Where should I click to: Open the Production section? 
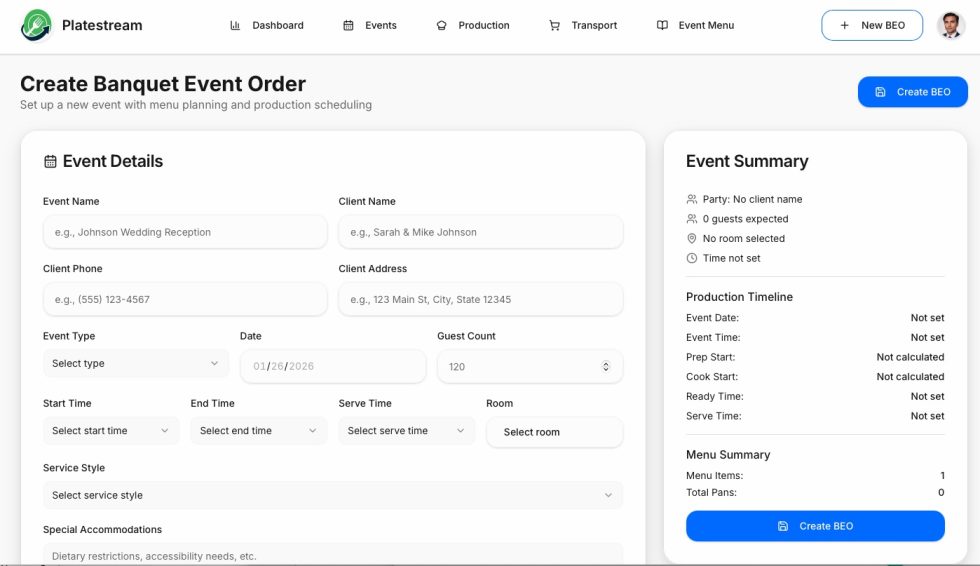473,26
